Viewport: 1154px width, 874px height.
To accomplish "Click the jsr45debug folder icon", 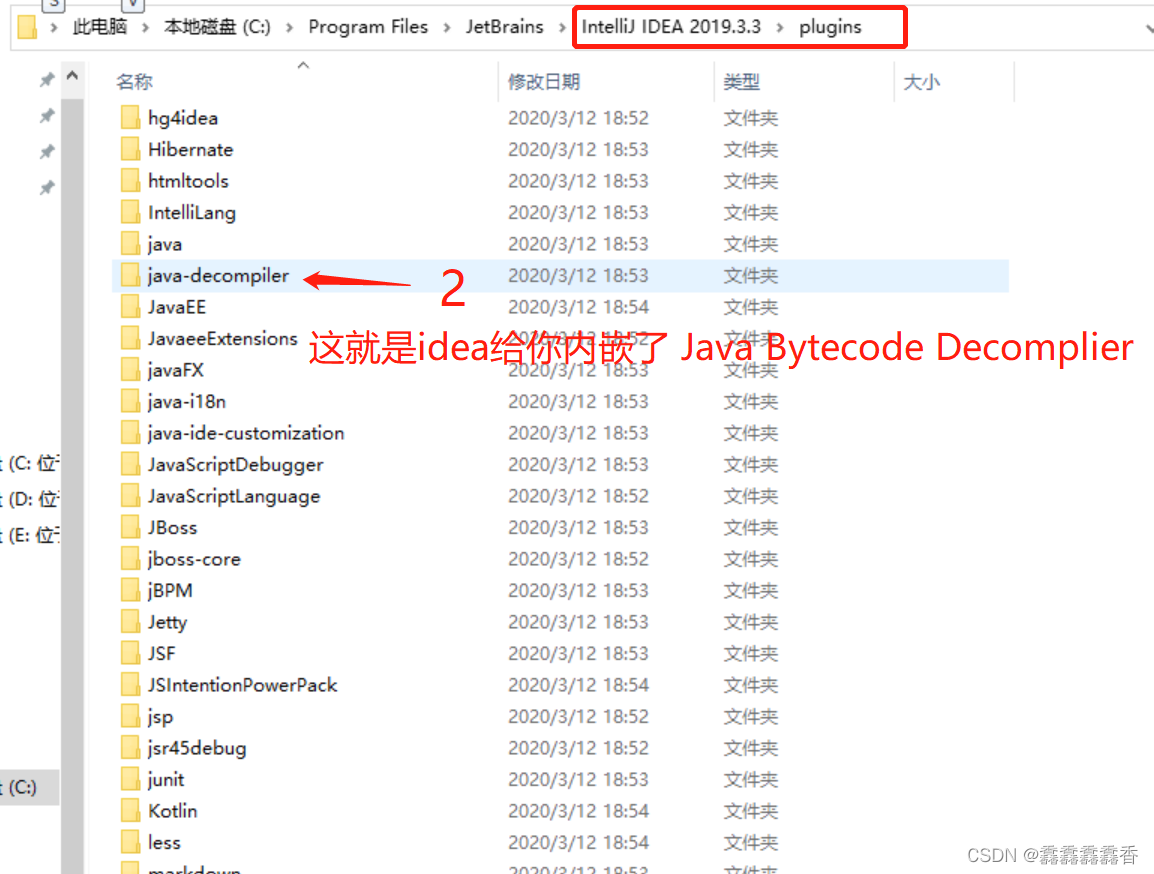I will point(130,748).
